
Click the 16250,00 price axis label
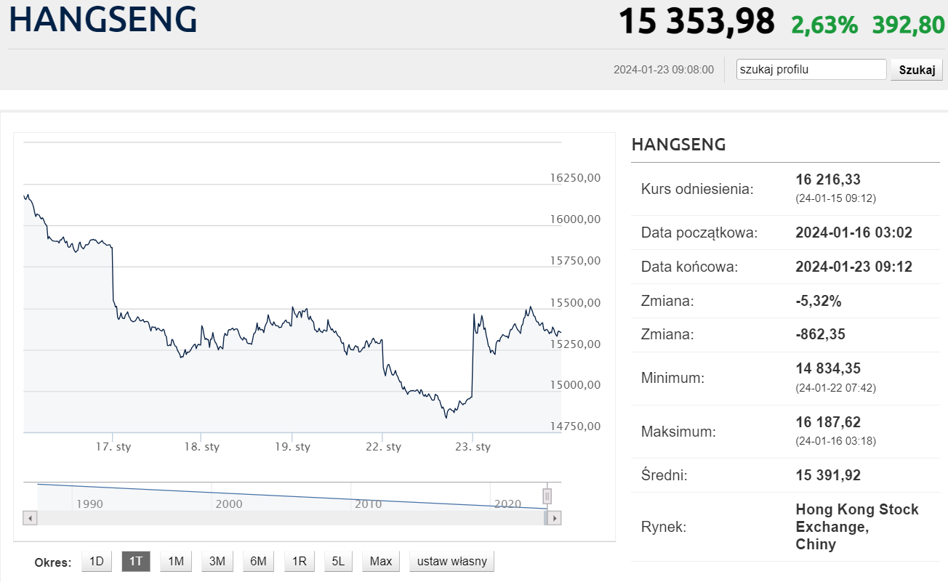tap(575, 178)
